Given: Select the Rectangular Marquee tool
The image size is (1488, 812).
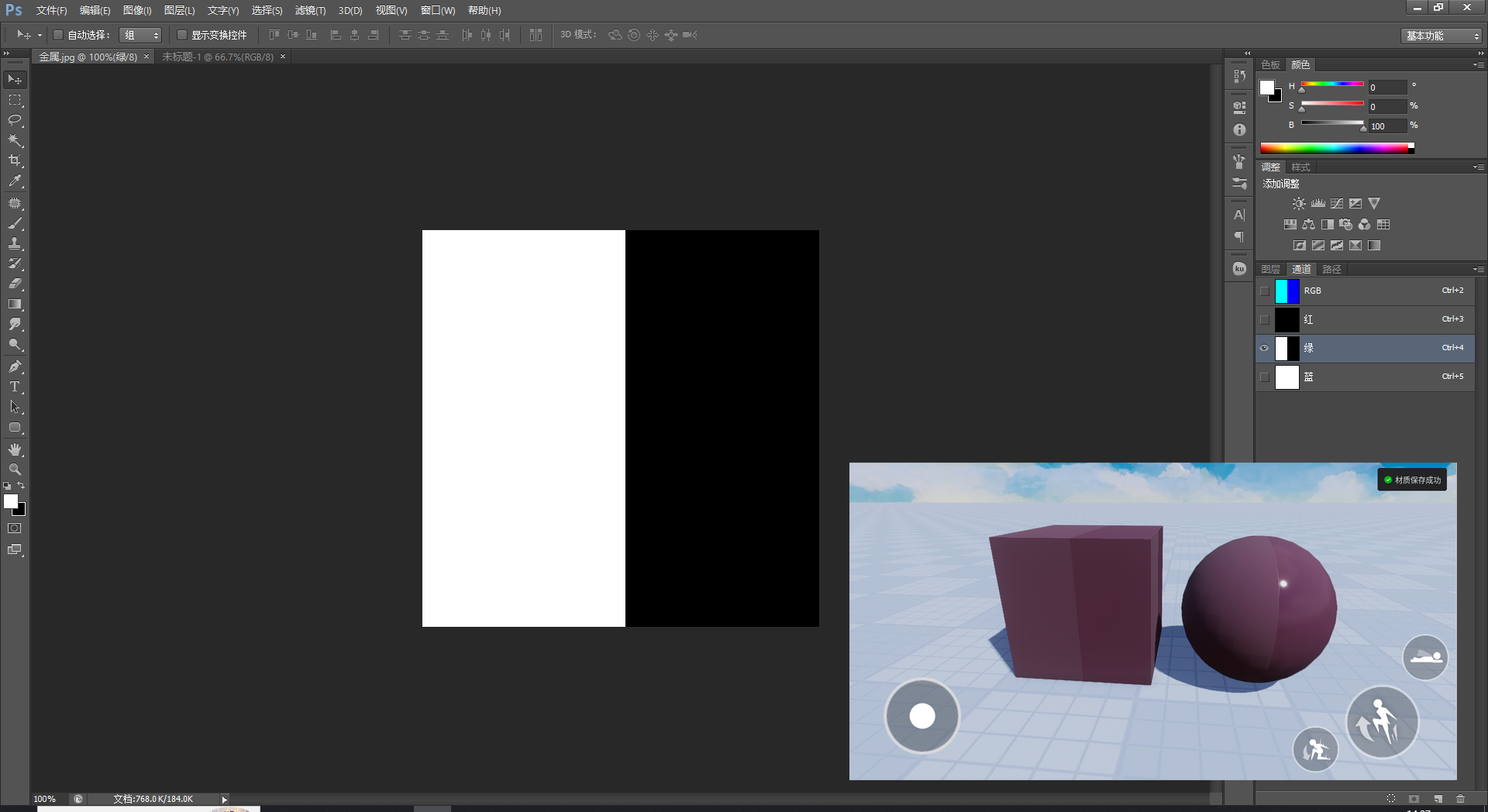Looking at the screenshot, I should tap(15, 100).
